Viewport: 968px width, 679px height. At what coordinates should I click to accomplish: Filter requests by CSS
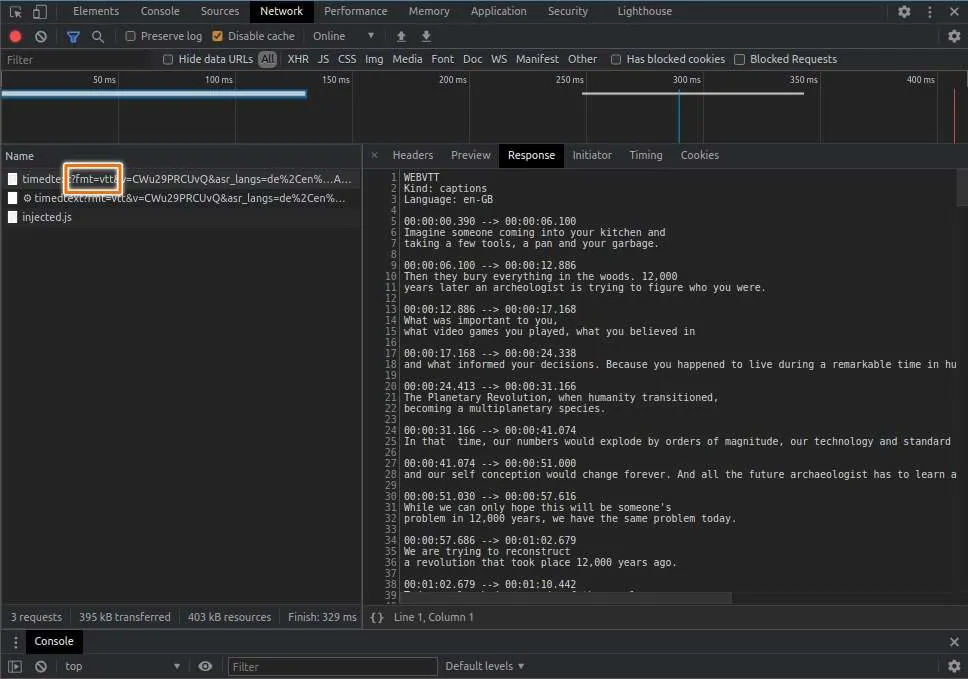(347, 59)
